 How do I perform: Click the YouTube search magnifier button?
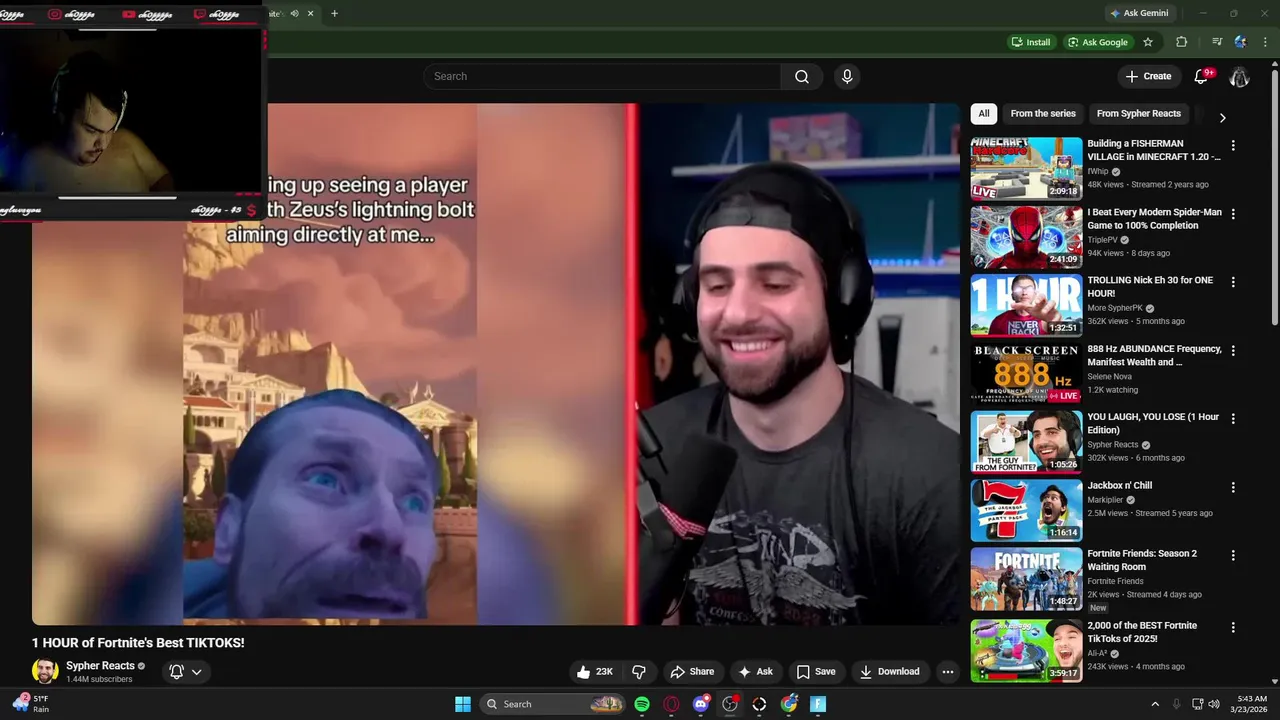802,76
